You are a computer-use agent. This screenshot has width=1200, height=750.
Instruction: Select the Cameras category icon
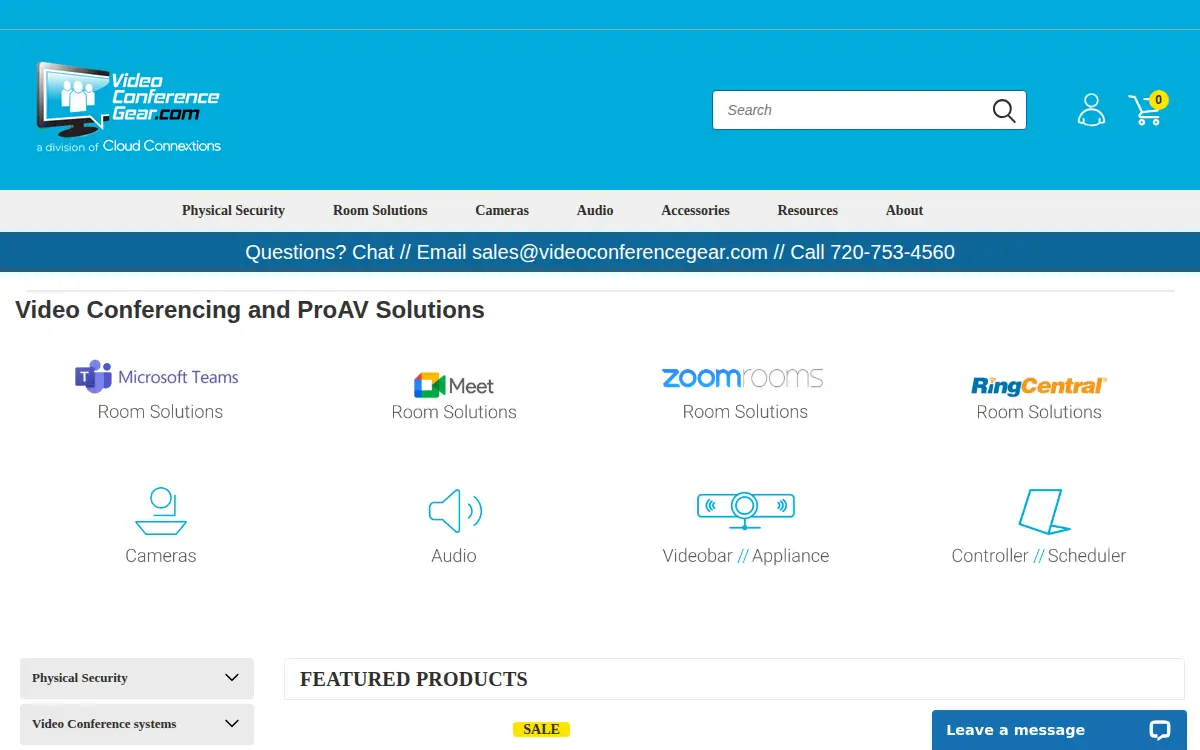161,511
